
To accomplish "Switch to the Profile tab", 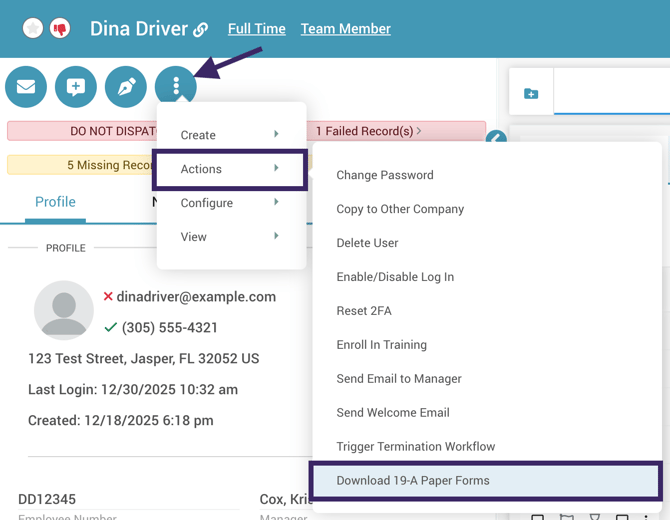I will (55, 202).
